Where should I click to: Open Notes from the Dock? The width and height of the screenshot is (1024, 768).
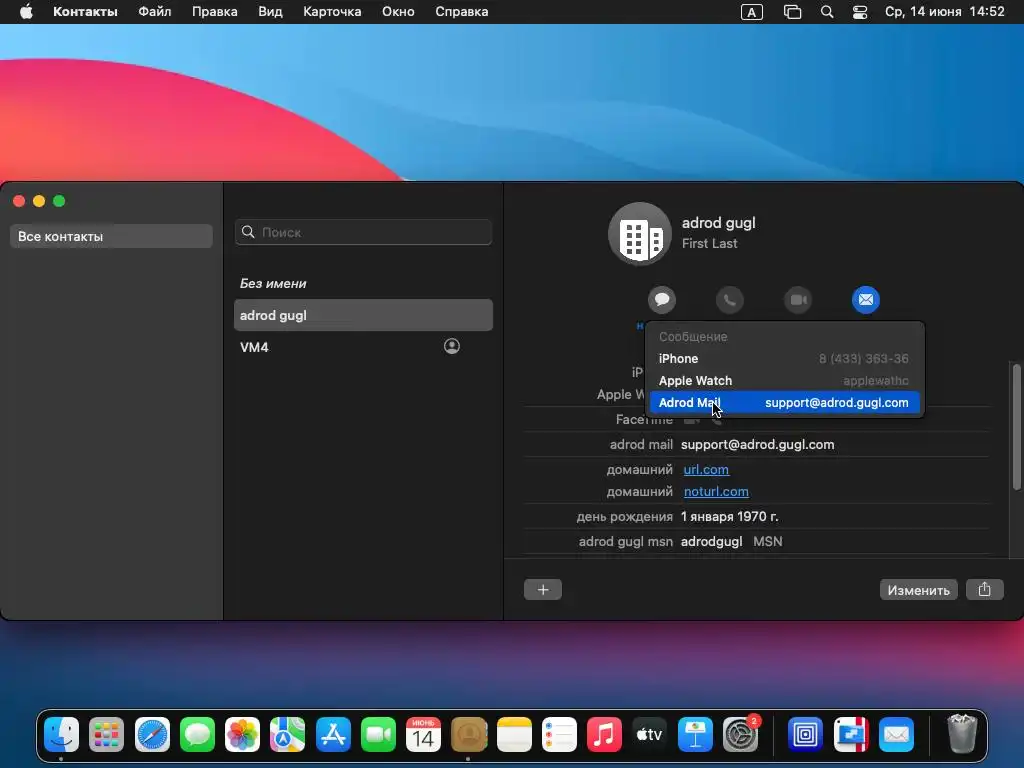coord(514,735)
